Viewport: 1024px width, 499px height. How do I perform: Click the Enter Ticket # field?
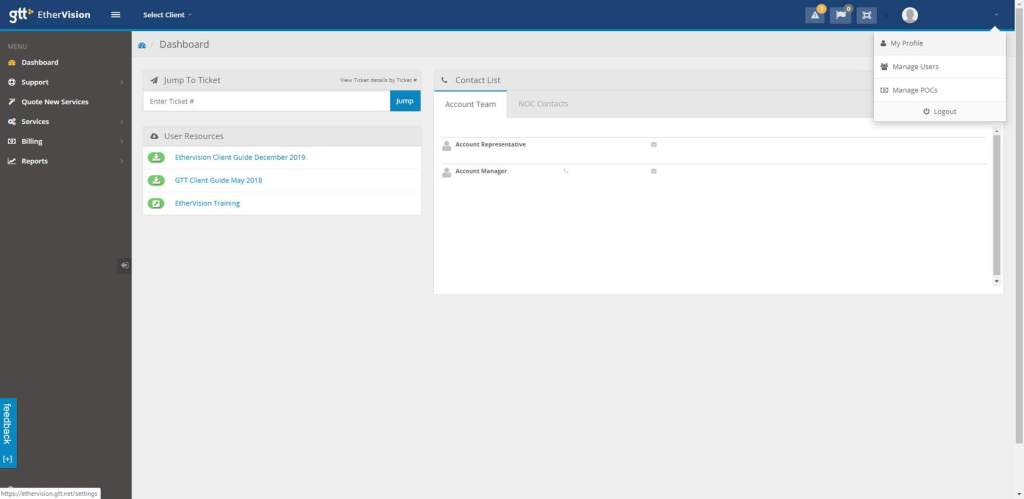[x=266, y=101]
